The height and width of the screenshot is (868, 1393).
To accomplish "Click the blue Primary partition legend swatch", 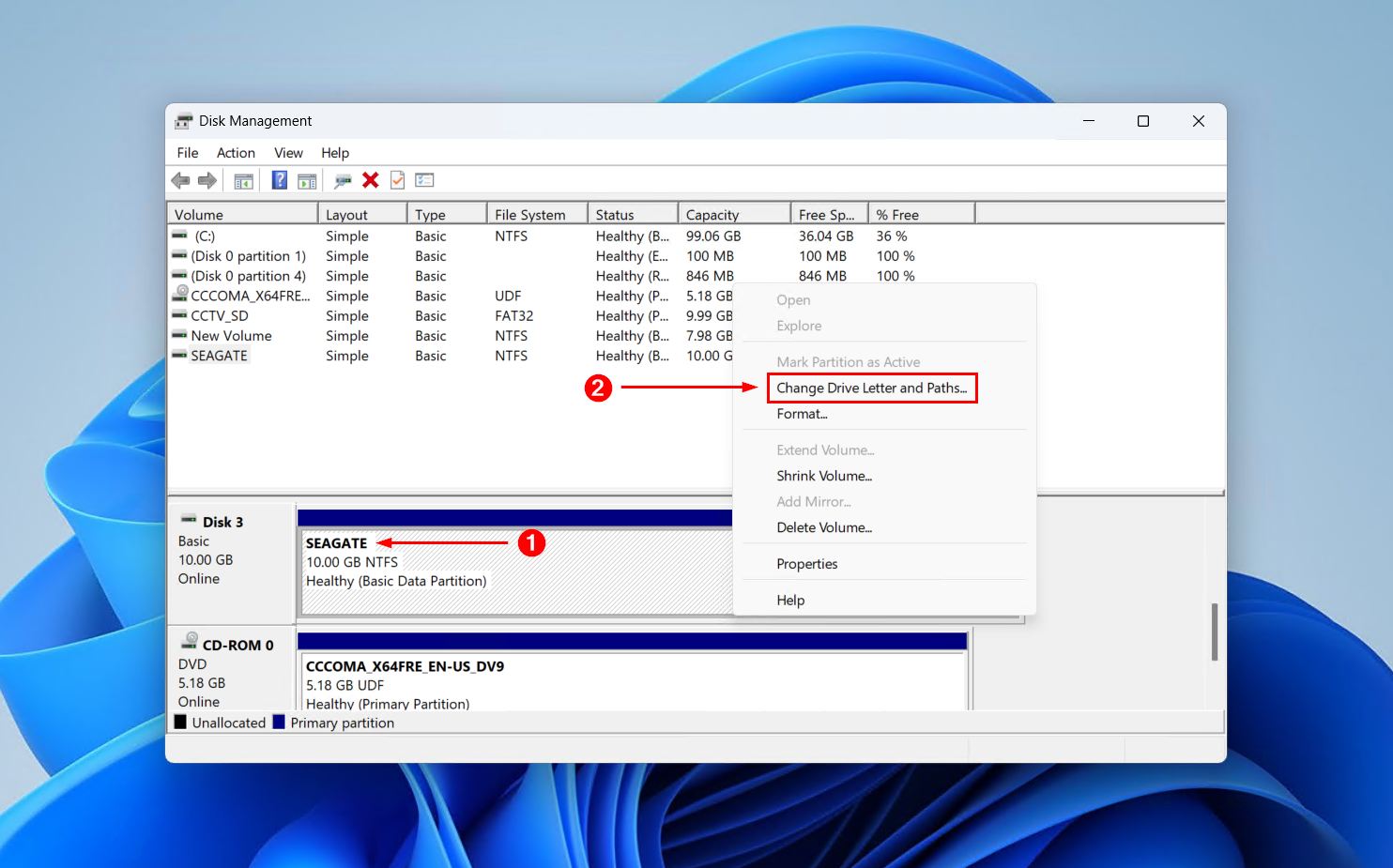I will 279,723.
